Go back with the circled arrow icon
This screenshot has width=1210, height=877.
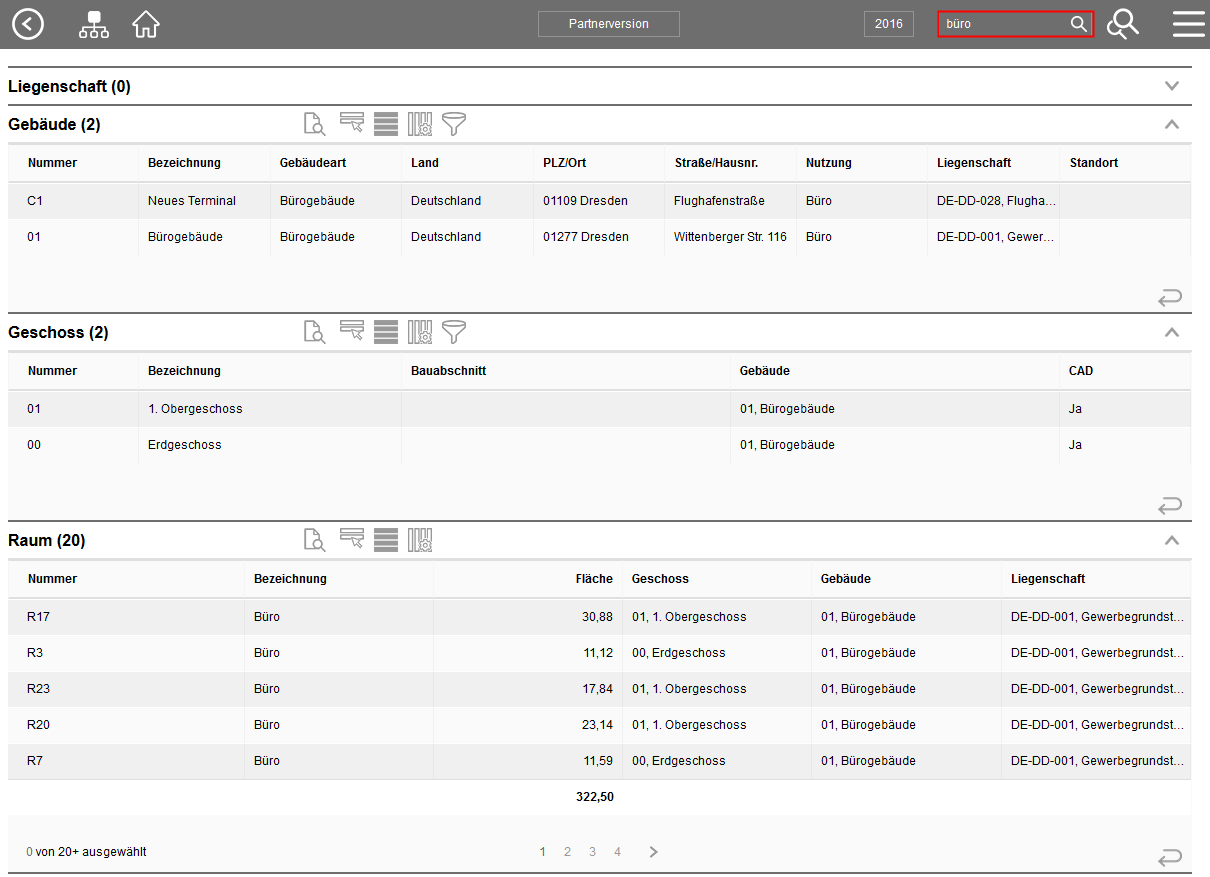click(x=28, y=24)
